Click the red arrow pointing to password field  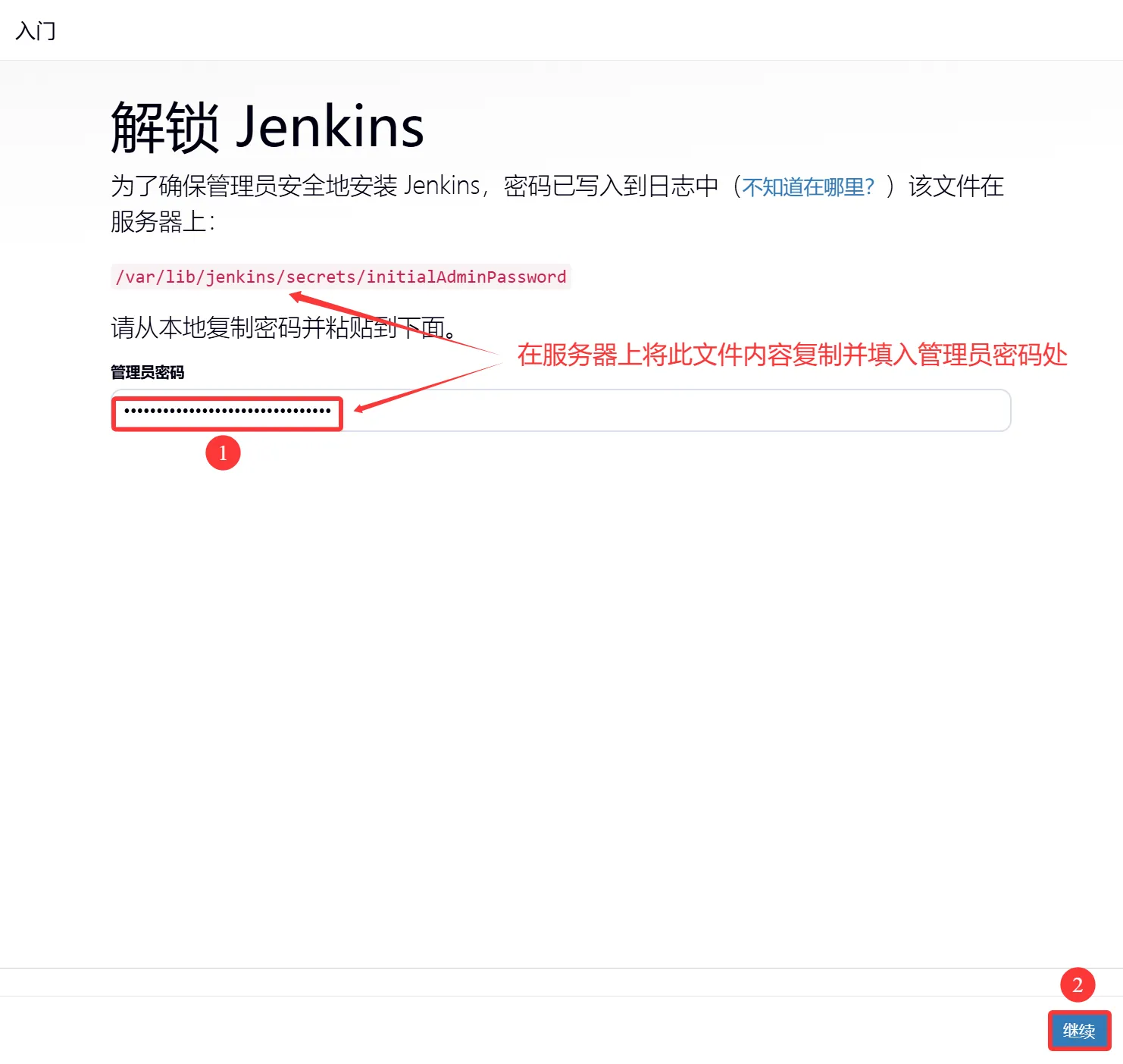(x=428, y=388)
